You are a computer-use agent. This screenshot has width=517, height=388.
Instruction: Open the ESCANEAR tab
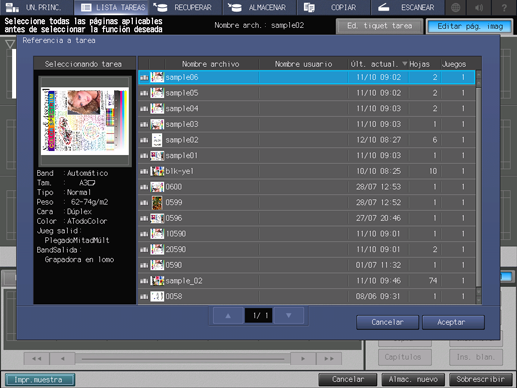(408, 7)
